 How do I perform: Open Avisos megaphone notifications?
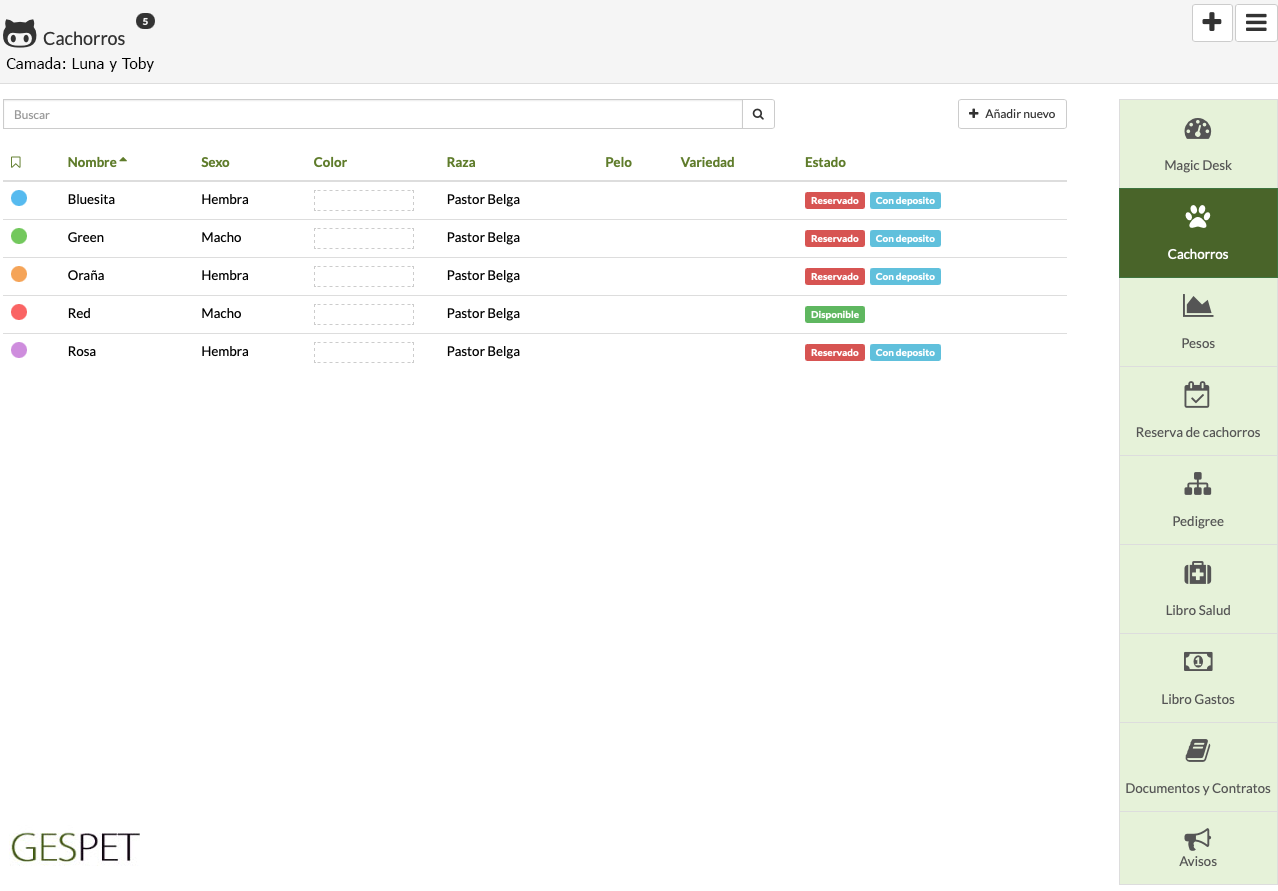pos(1197,848)
